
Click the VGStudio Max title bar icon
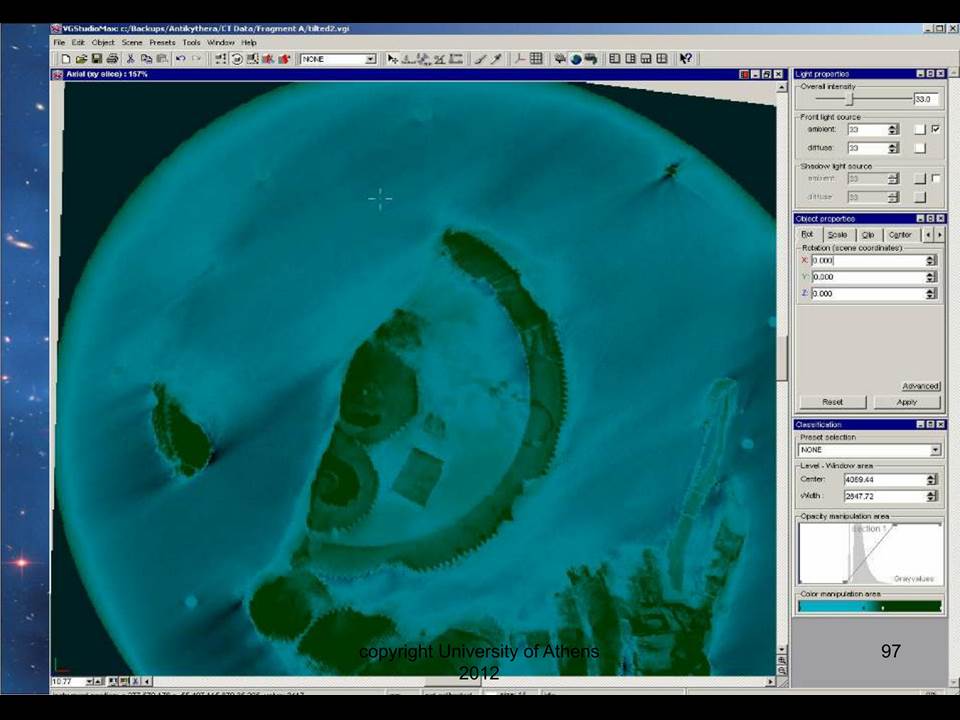(x=56, y=28)
